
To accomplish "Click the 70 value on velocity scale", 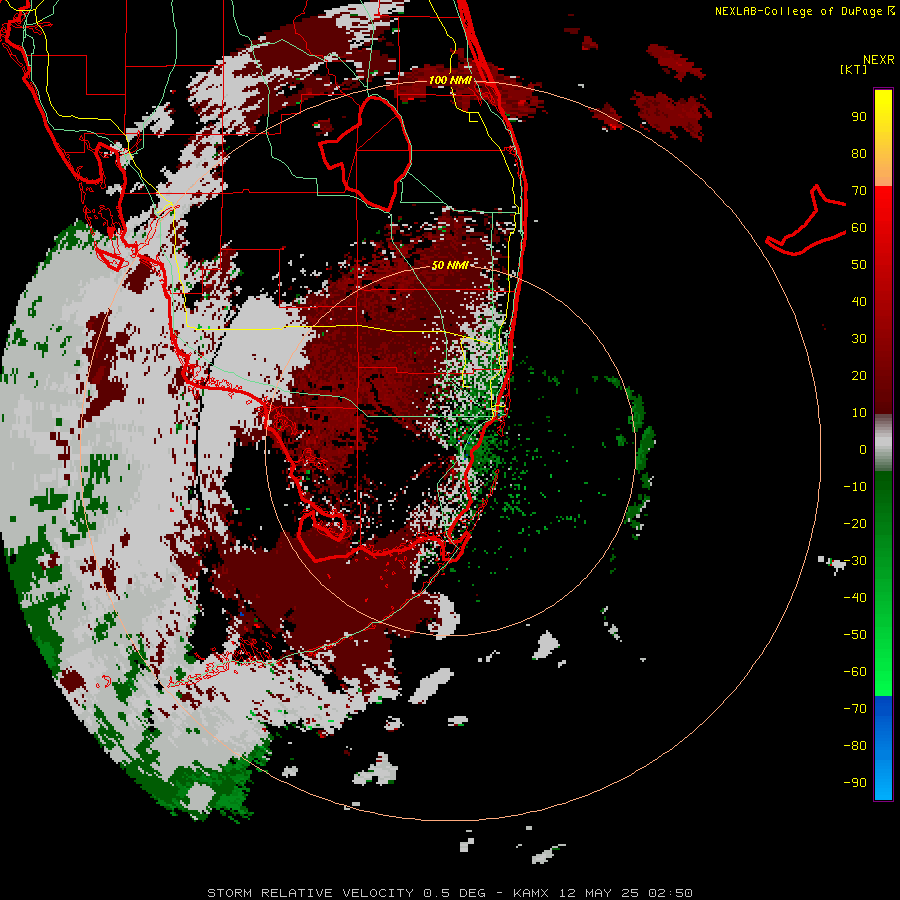I will coord(859,191).
